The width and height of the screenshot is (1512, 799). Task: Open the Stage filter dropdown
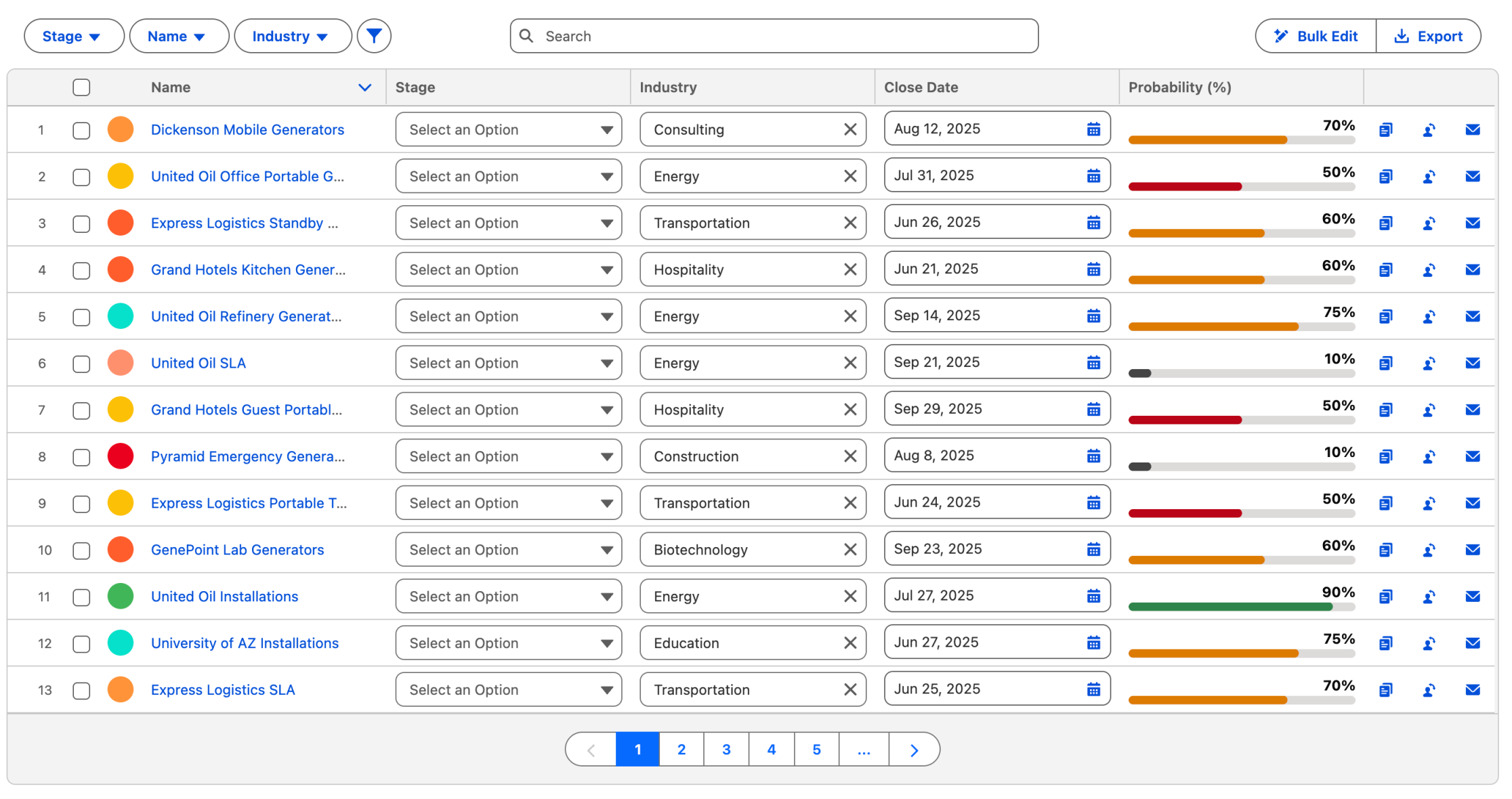pyautogui.click(x=73, y=36)
